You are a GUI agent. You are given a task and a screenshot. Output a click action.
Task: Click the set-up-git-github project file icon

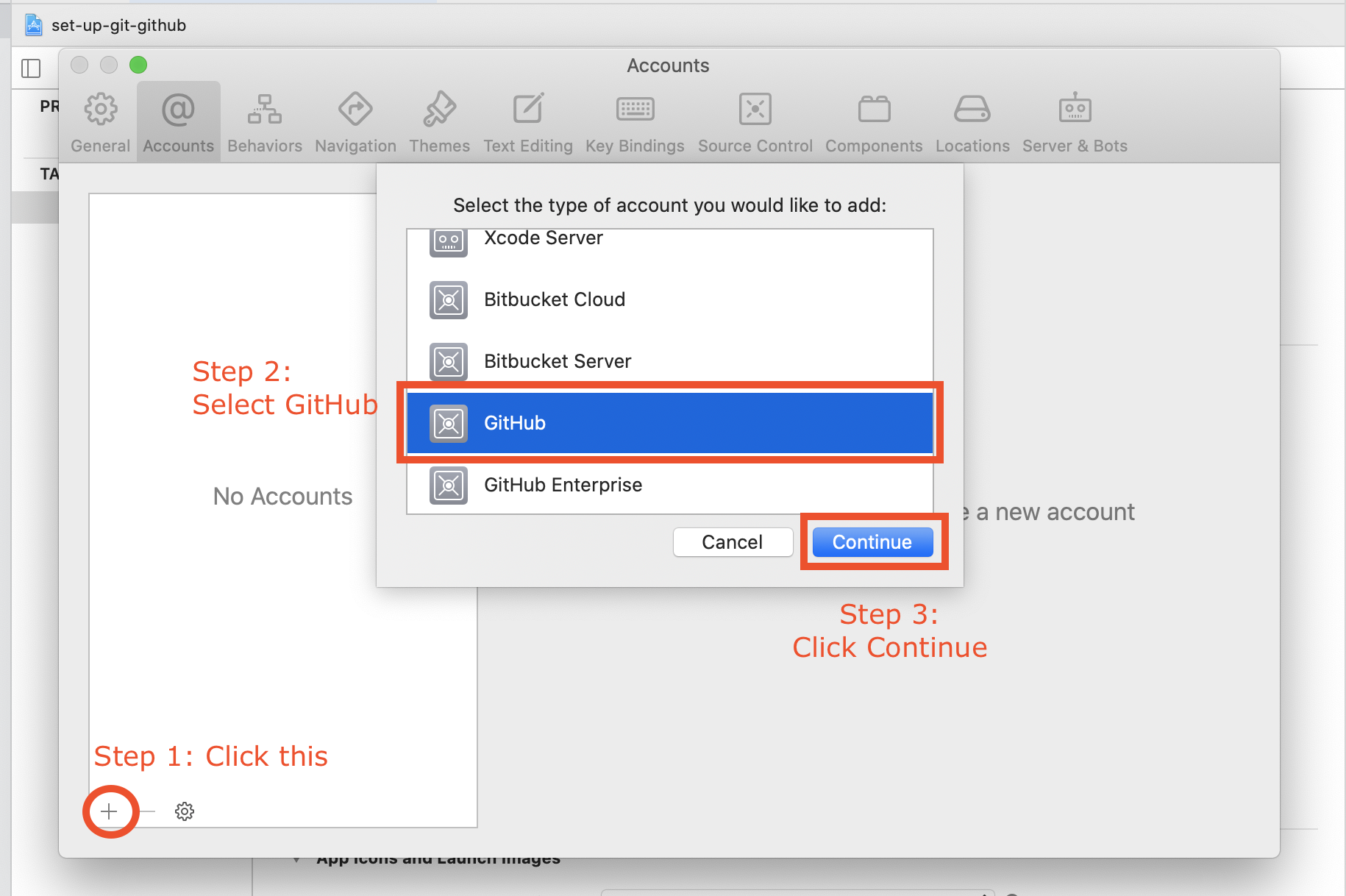click(x=34, y=25)
